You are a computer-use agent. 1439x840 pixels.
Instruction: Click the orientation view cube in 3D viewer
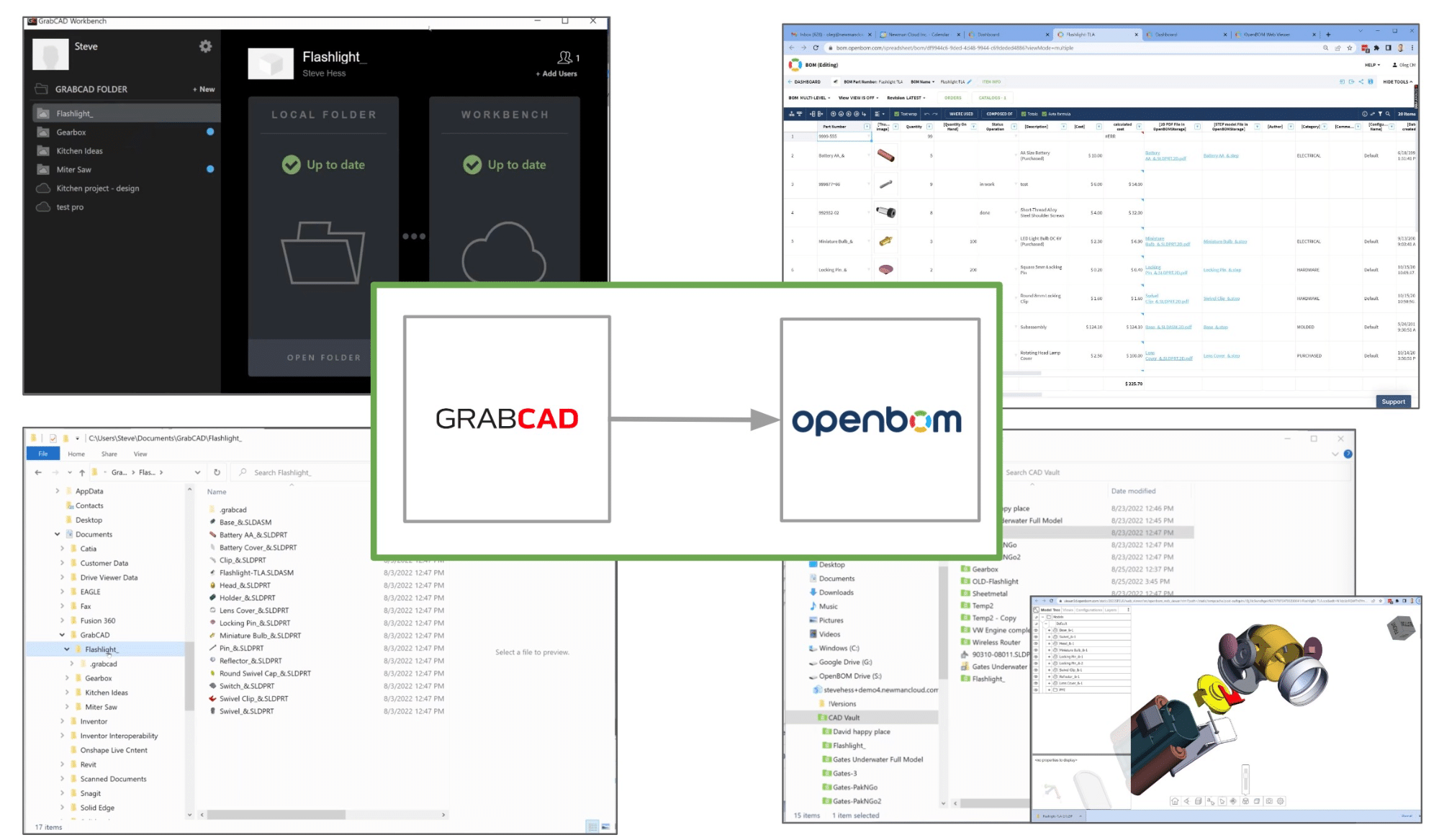point(1401,628)
